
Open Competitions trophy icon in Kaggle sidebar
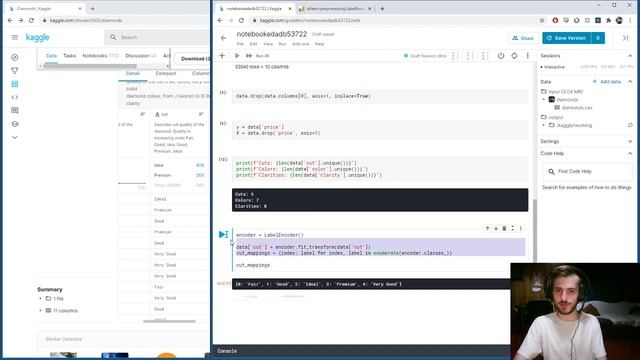[15, 71]
